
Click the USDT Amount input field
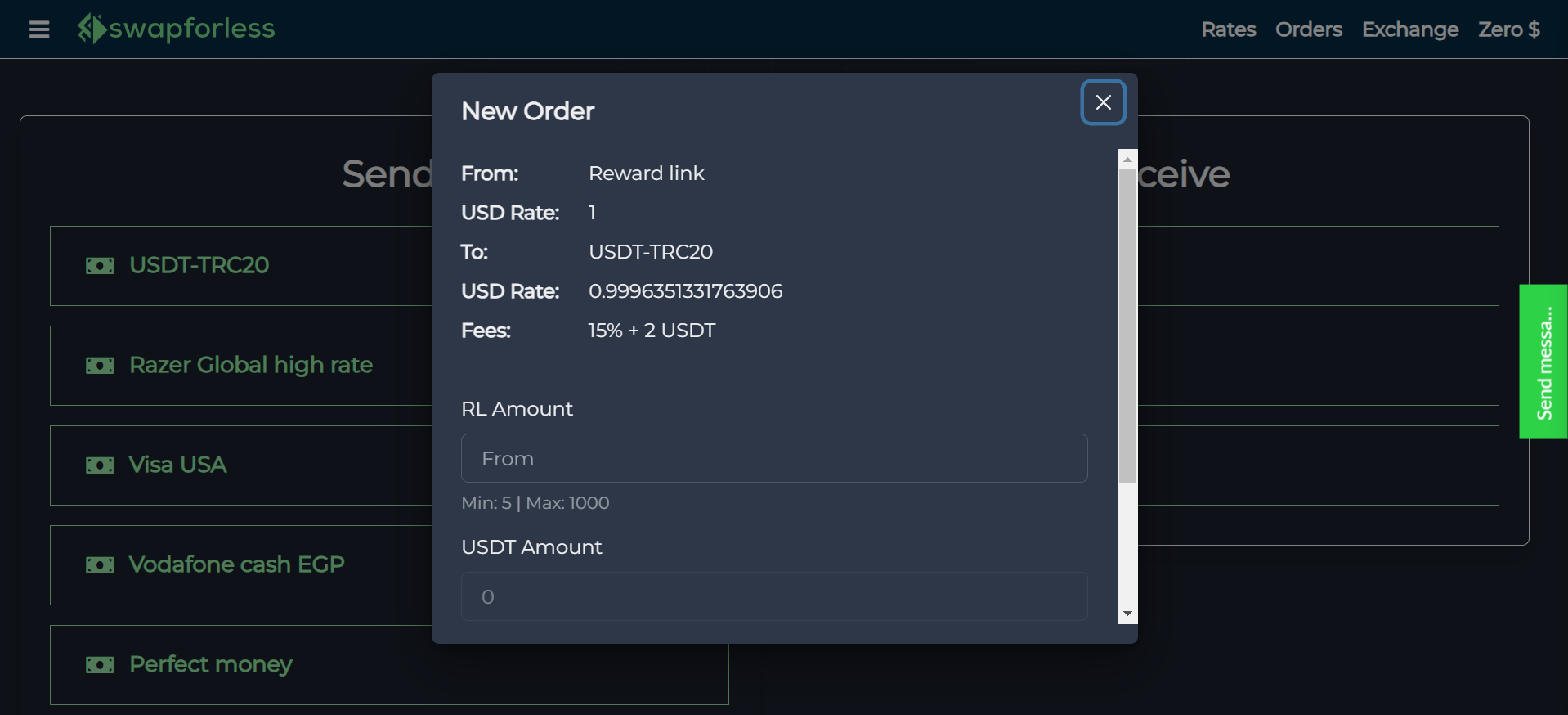tap(773, 596)
